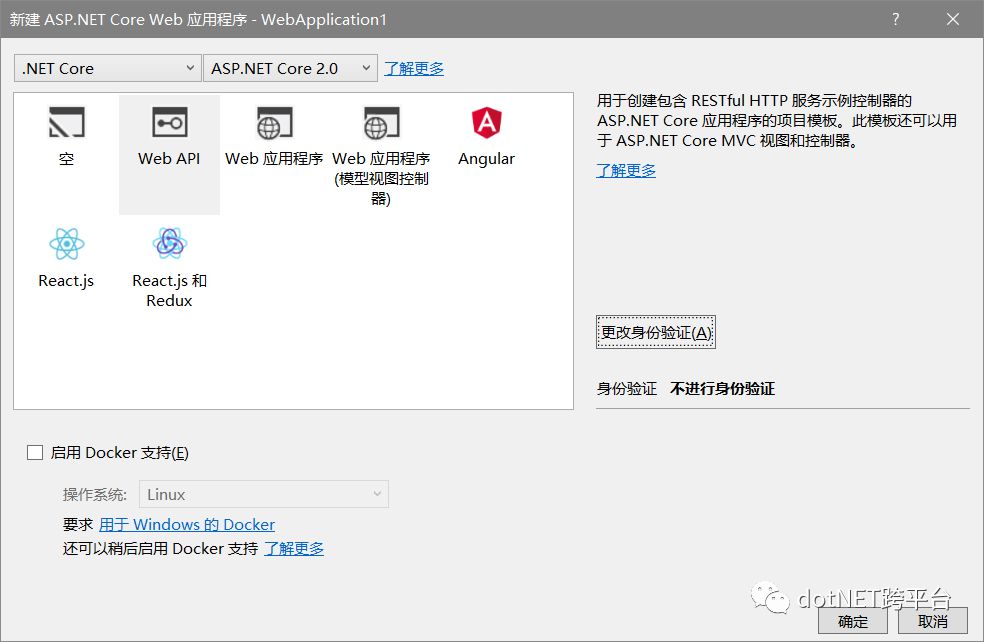Close the new ASP.NET Core dialog

point(953,19)
